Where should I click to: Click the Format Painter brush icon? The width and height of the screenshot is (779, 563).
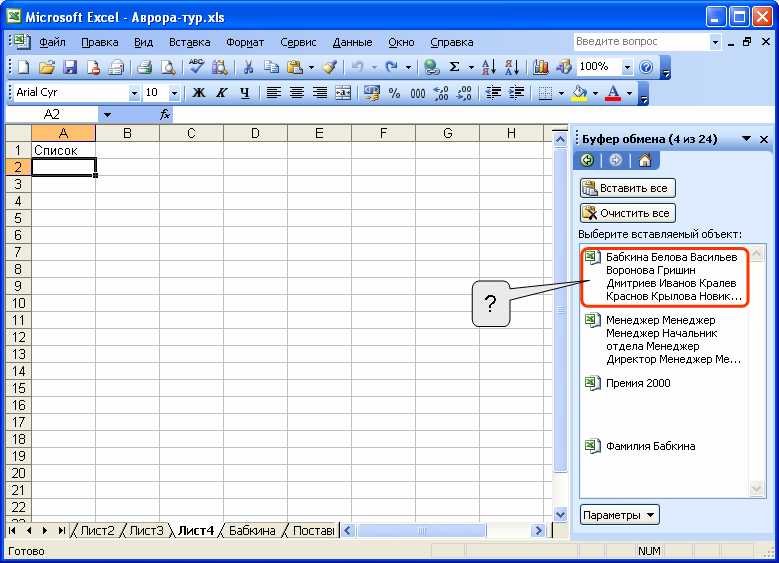pos(329,67)
